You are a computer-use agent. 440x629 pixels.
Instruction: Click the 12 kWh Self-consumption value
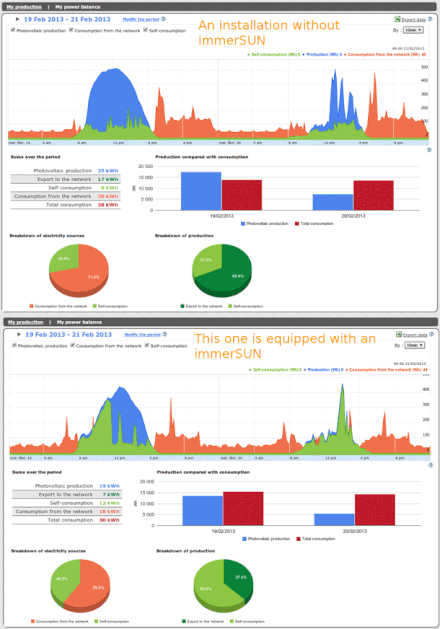109,503
